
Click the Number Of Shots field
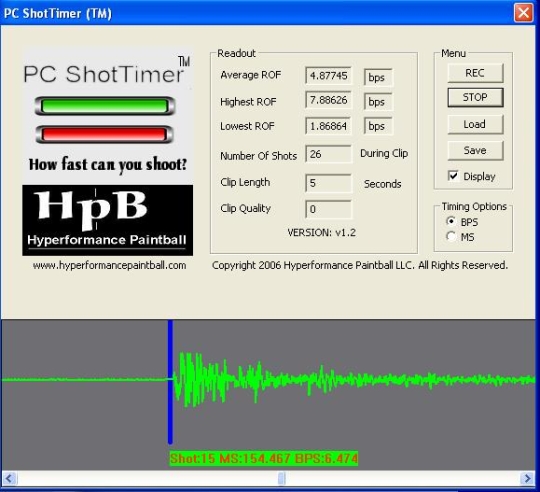coord(328,154)
